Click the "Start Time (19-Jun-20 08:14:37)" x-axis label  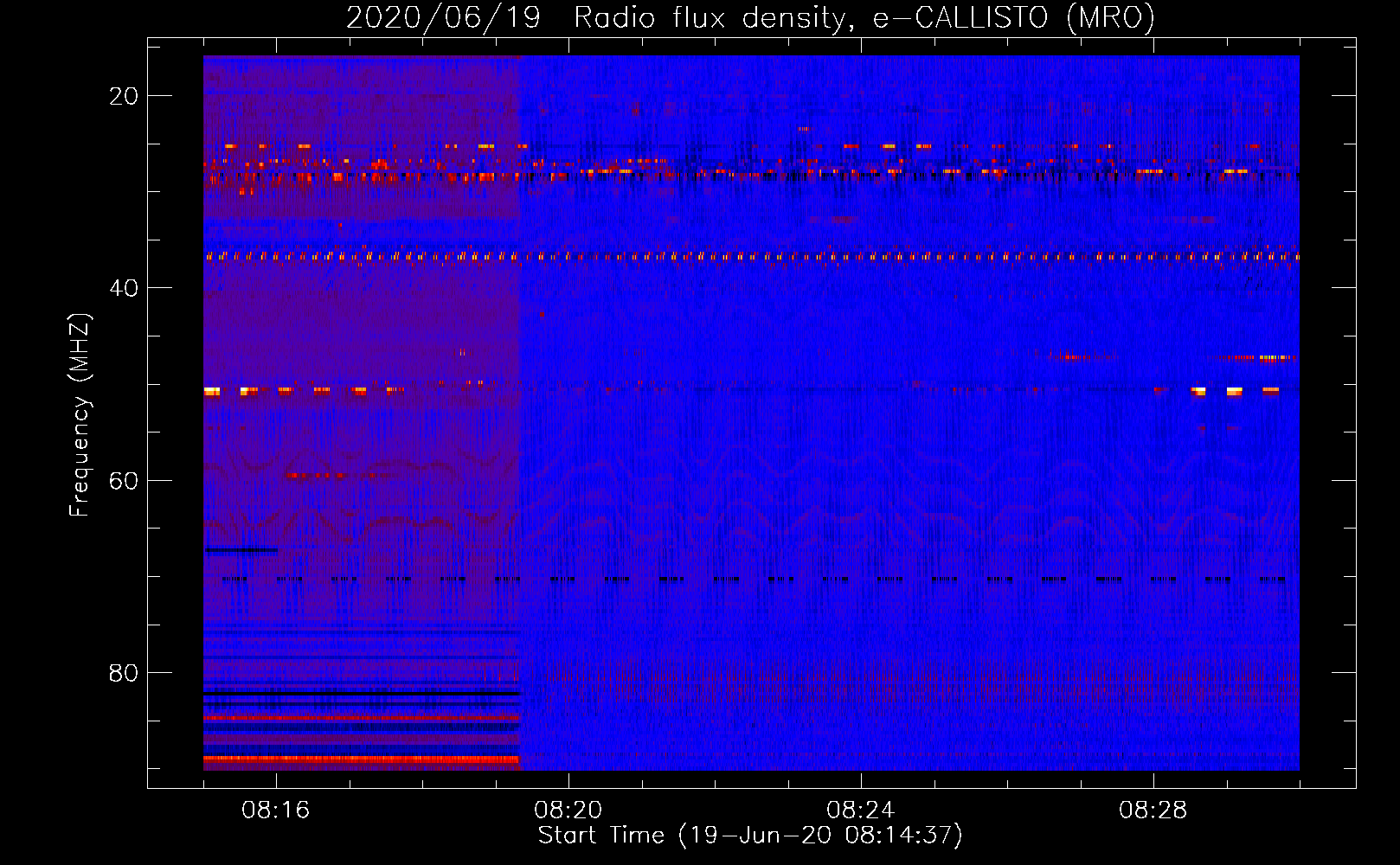(750, 836)
